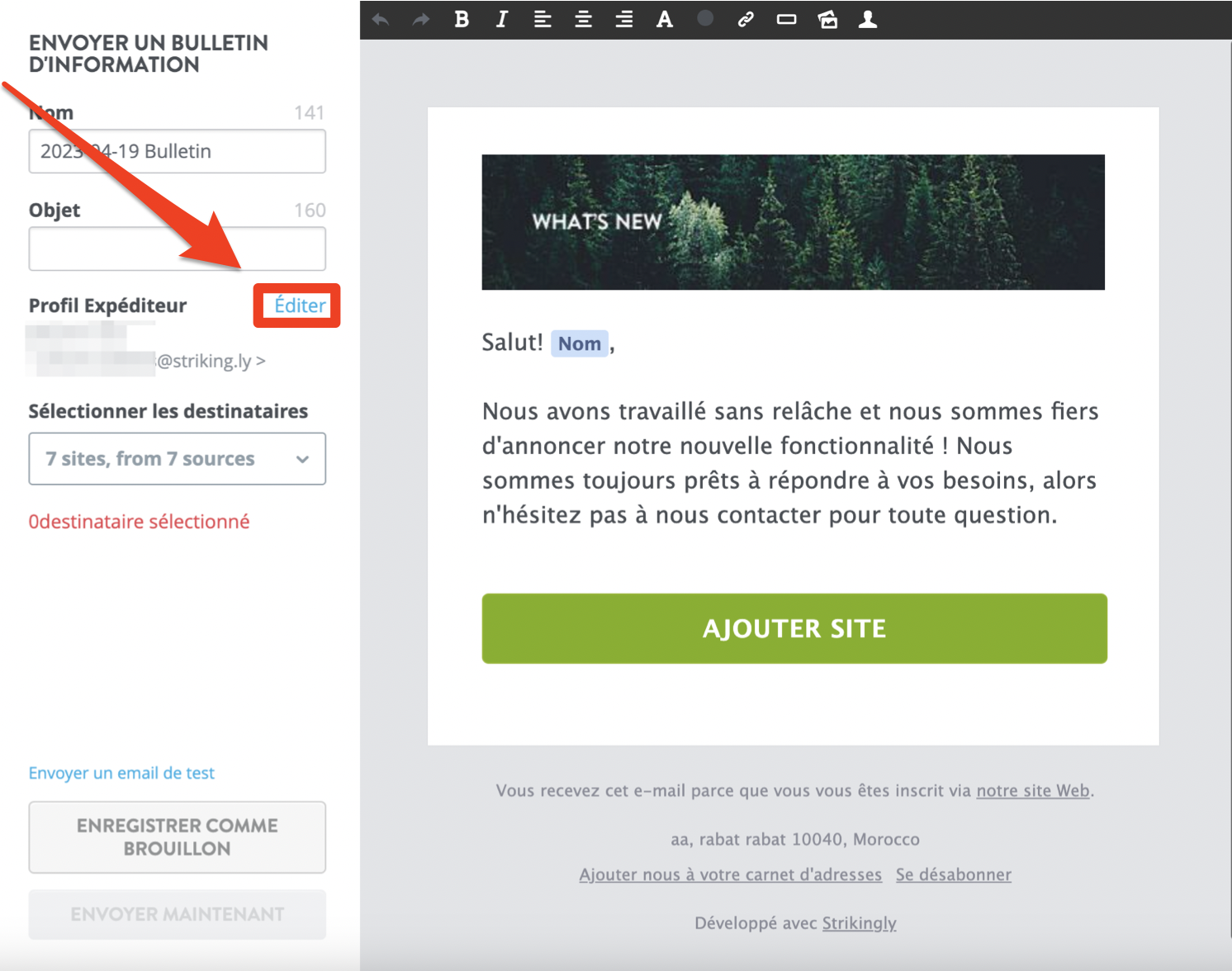This screenshot has height=971, width=1232.
Task: Click the undo arrow icon
Action: tap(381, 19)
